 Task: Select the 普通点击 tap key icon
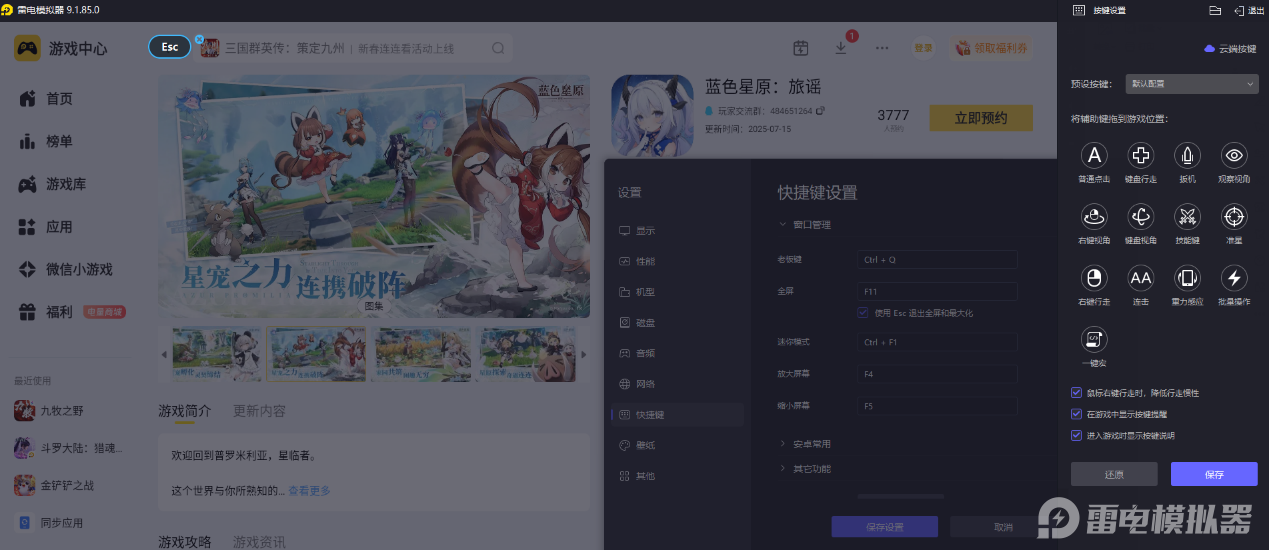coord(1096,155)
